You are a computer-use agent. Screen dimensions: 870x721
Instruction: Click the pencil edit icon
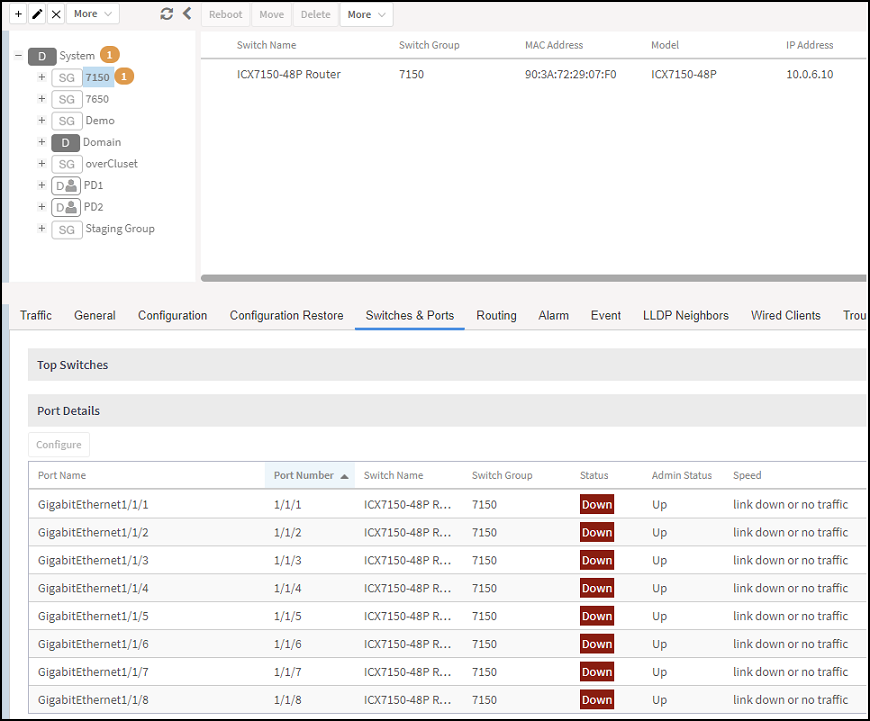(37, 14)
